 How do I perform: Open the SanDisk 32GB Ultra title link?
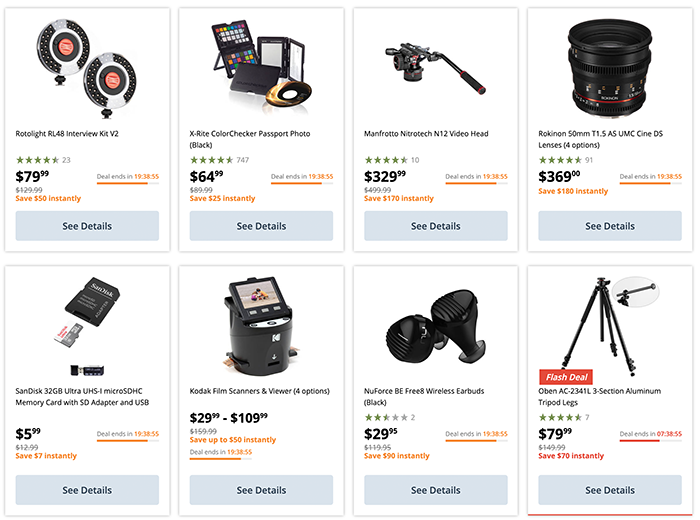82,397
